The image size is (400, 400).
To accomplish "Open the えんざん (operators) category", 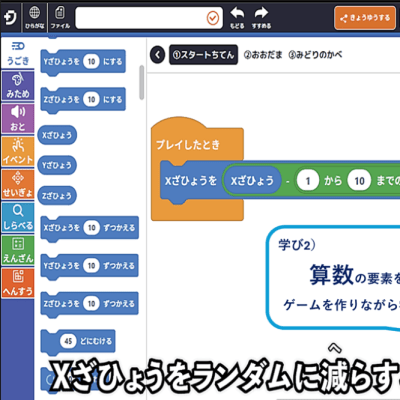I will 18,250.
